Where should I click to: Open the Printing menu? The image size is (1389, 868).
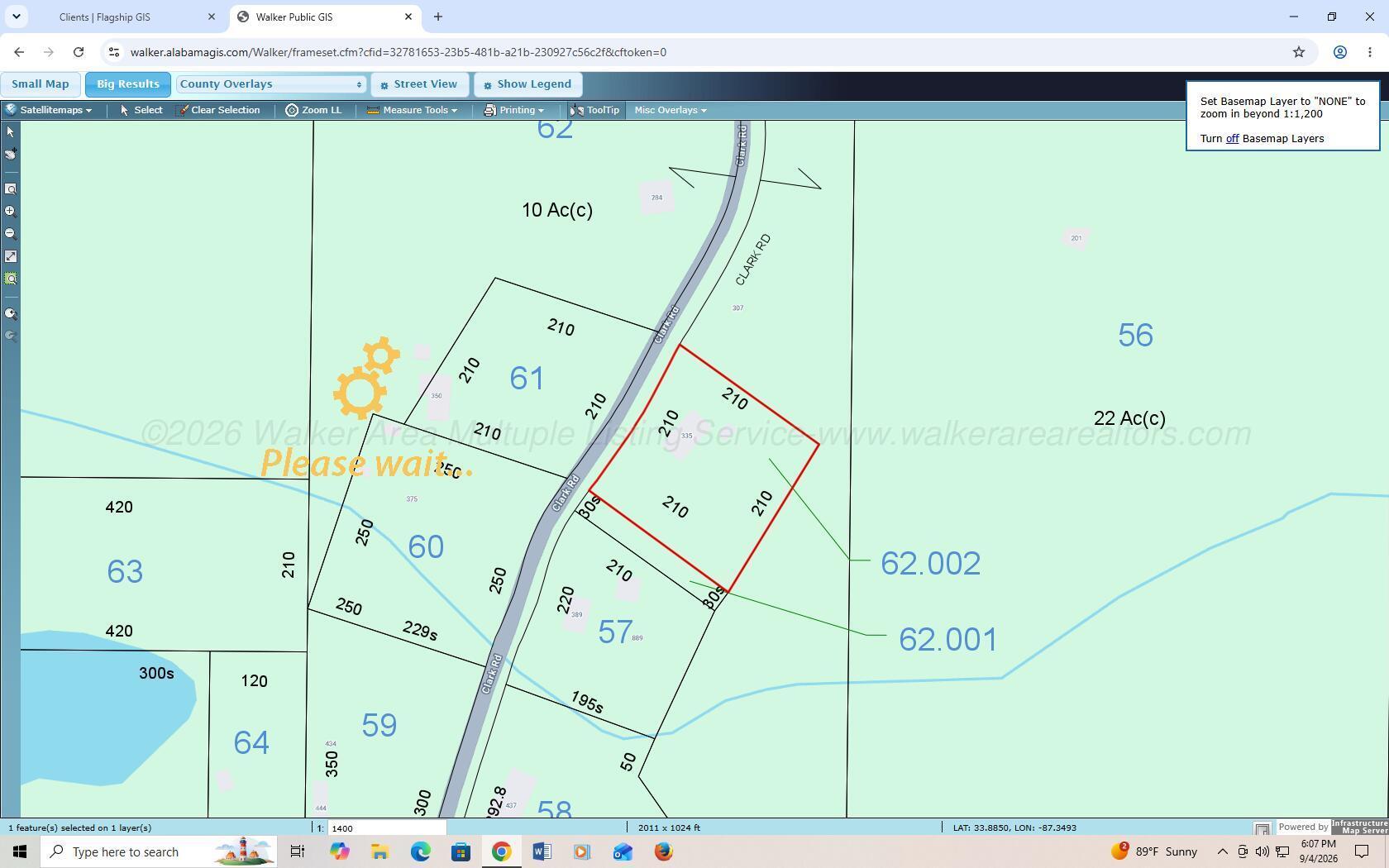pos(514,110)
